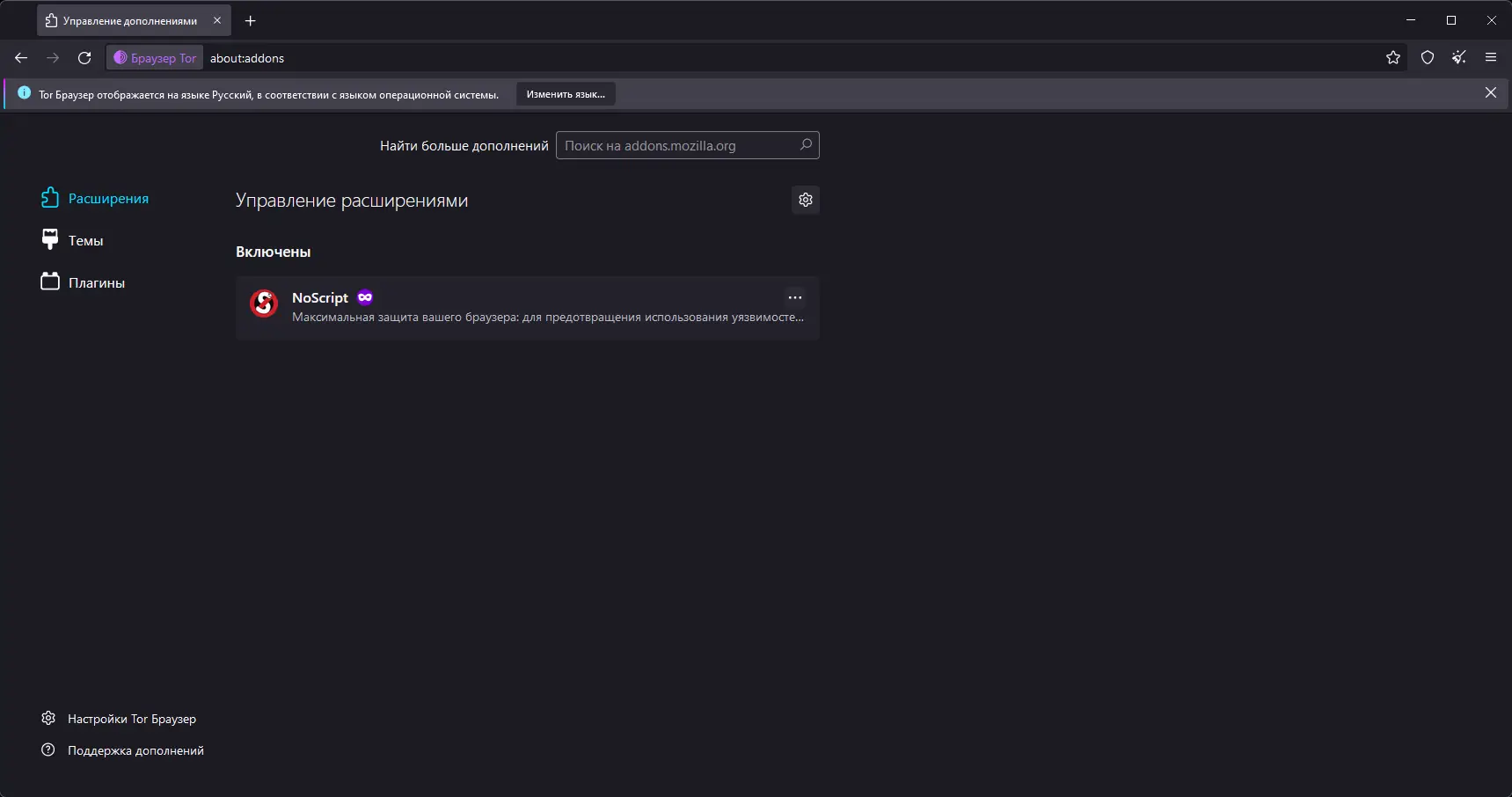Click the Управление расширениями heading
Screen dimensions: 1512x797
[352, 201]
